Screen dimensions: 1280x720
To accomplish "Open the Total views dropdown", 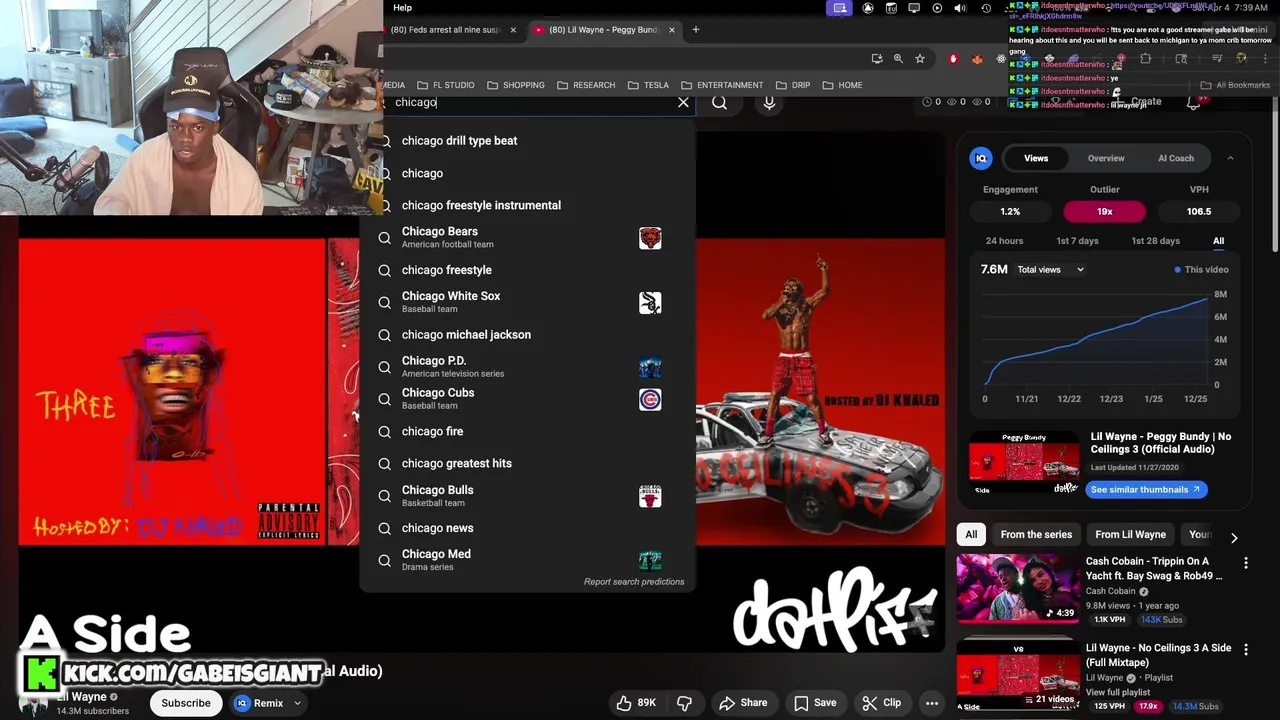I will (1050, 269).
